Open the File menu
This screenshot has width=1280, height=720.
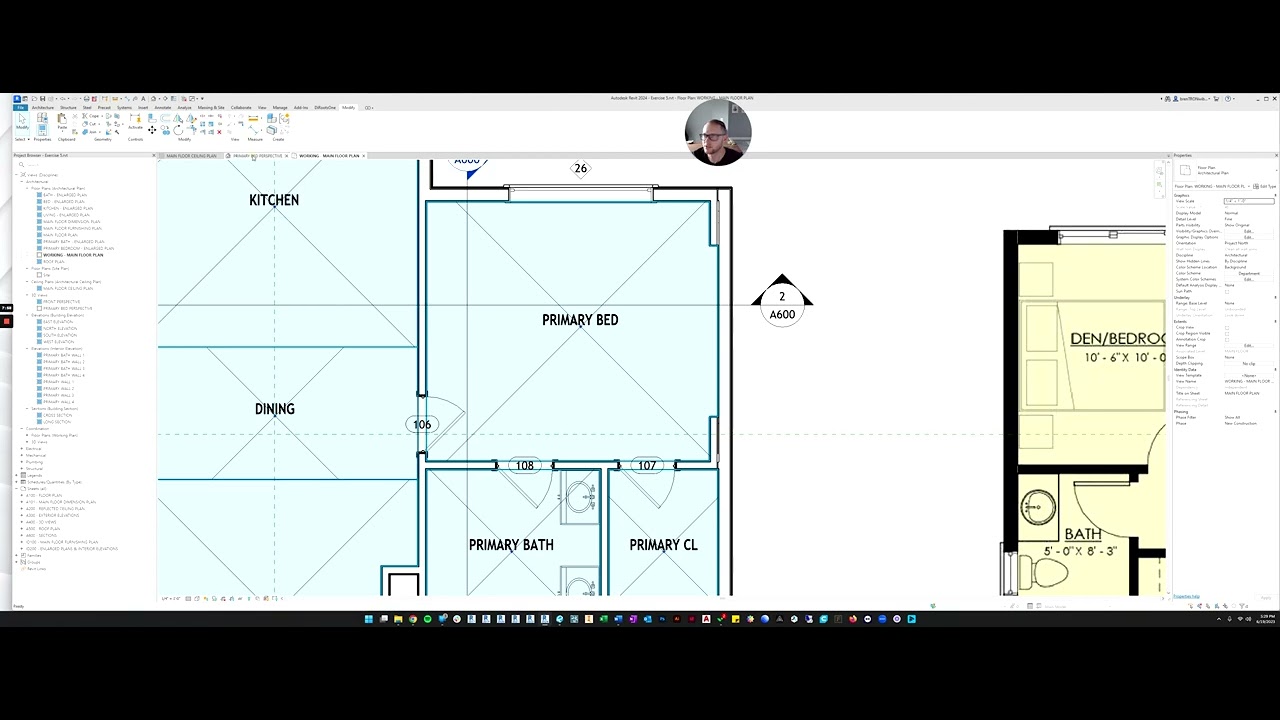click(x=20, y=107)
